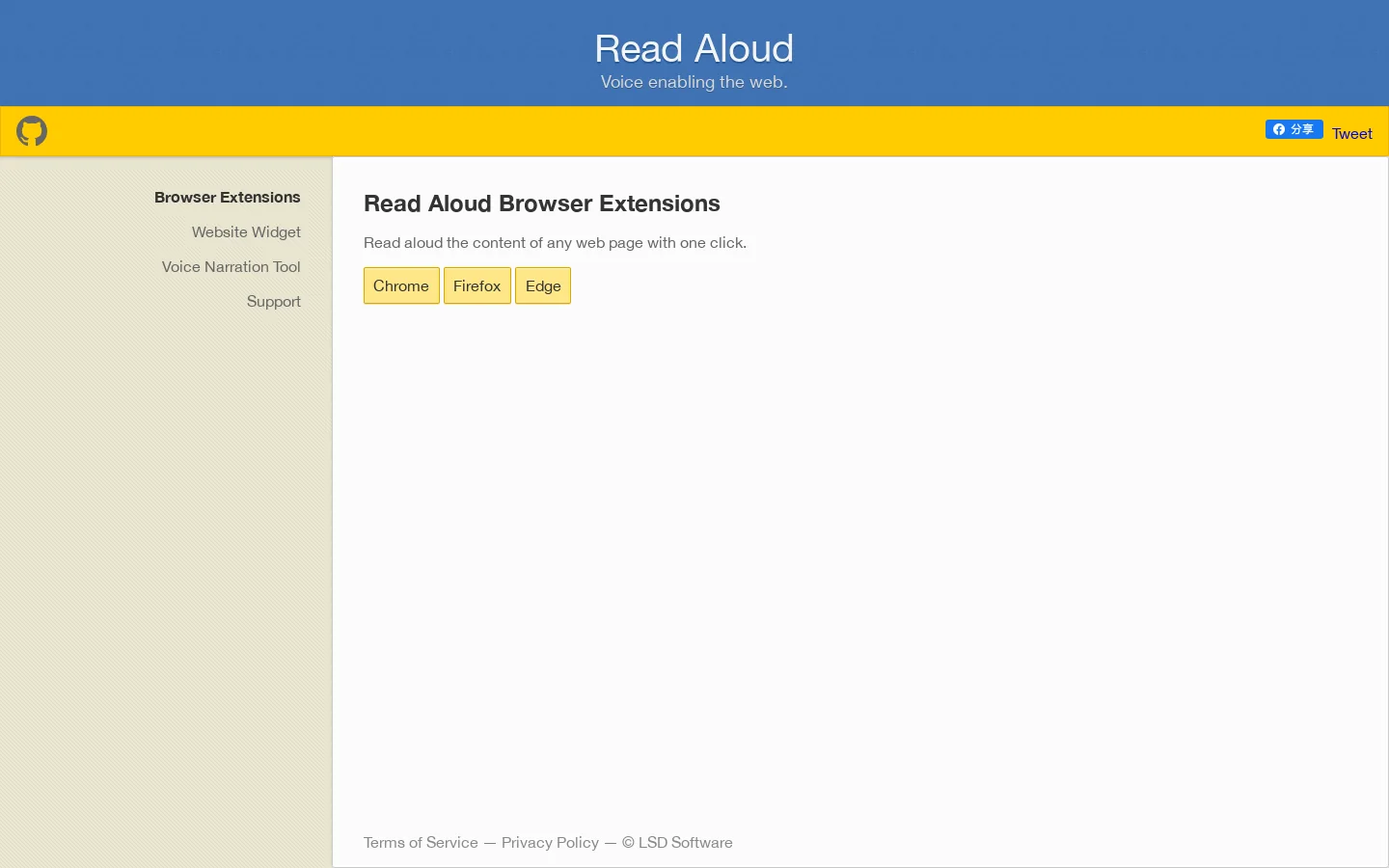Choose the Firefox extension button
The height and width of the screenshot is (868, 1389).
click(477, 285)
